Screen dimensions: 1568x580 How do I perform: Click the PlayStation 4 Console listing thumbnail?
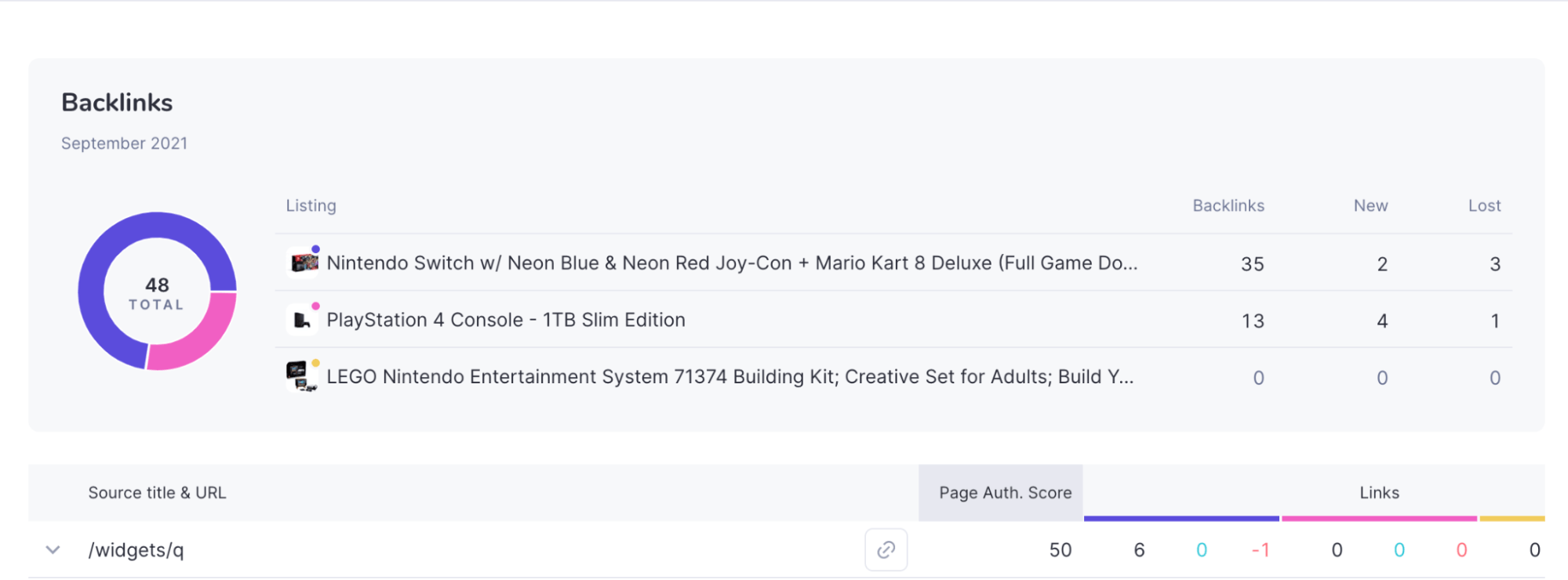point(303,319)
